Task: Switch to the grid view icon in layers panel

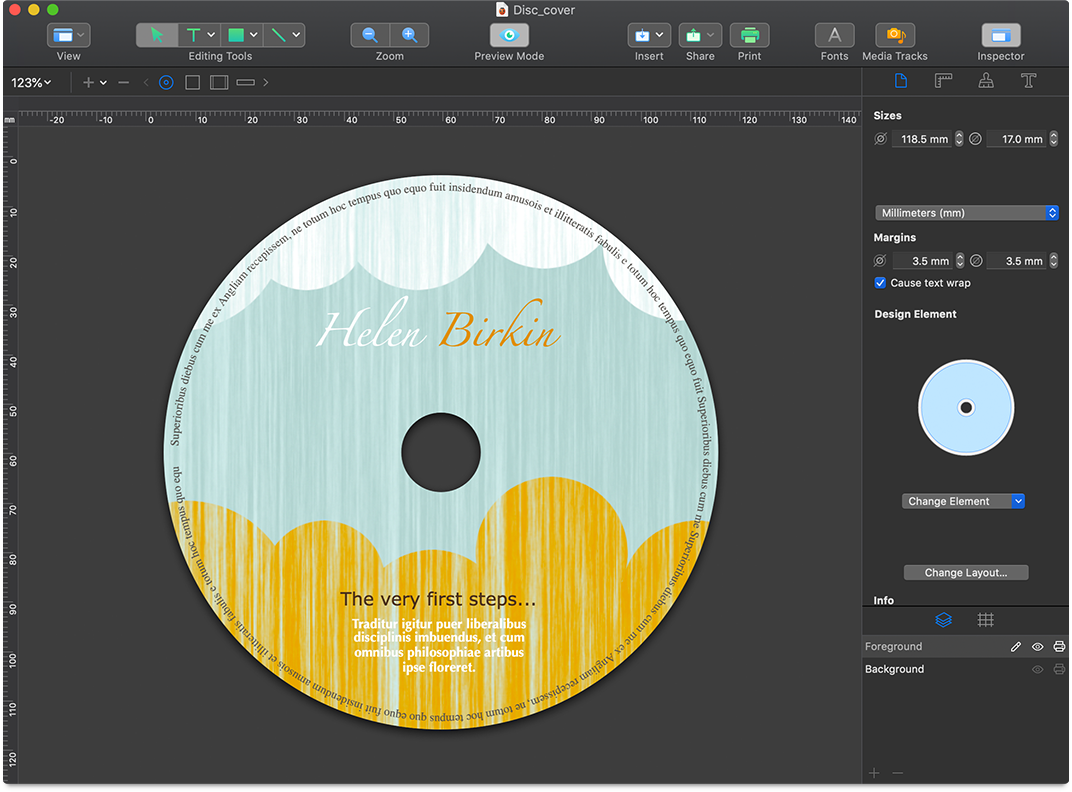Action: click(x=985, y=620)
